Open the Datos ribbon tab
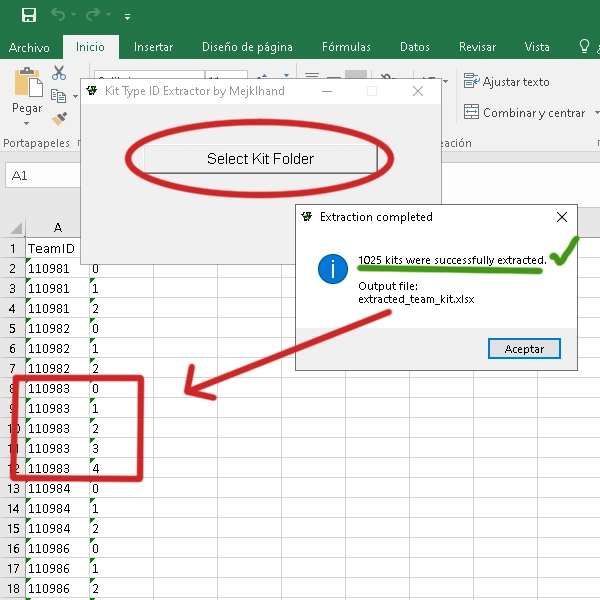This screenshot has width=600, height=600. tap(415, 47)
